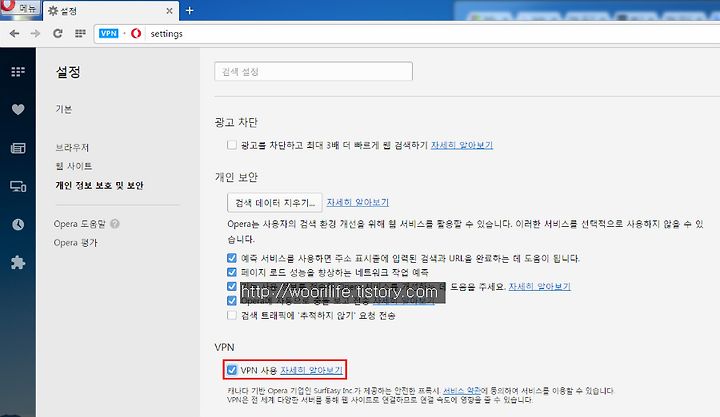Open 자세히 알아보기 link for ad blocking
720x417 pixels.
461,145
